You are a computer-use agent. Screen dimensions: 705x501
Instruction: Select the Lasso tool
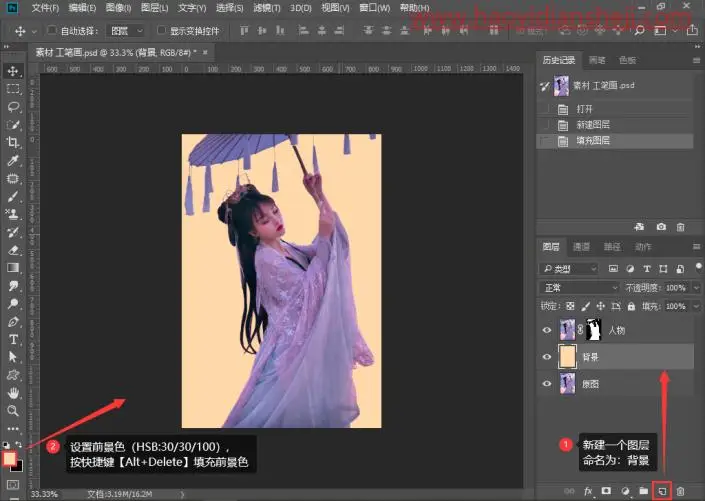tap(13, 107)
